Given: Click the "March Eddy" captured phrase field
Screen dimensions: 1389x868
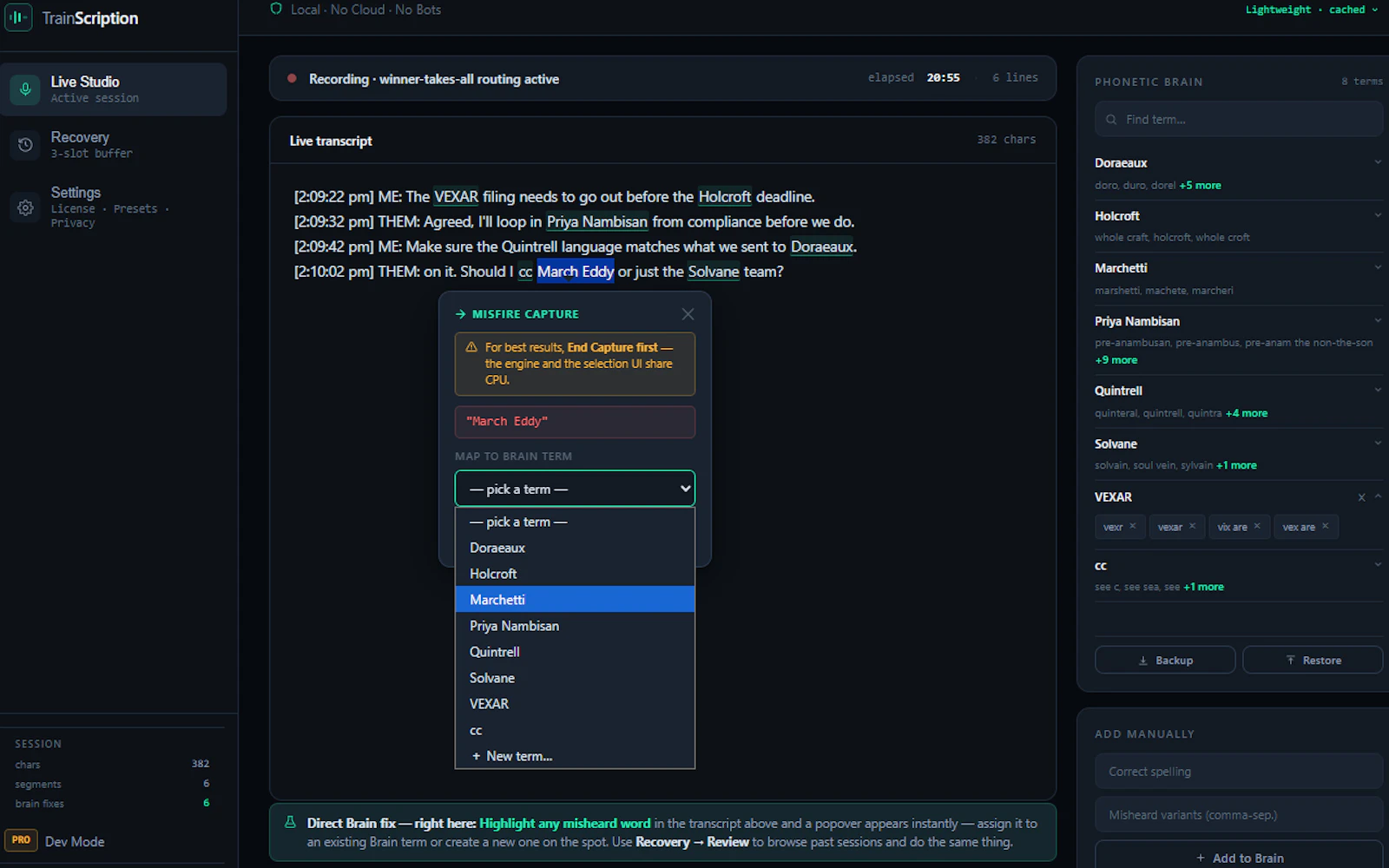Looking at the screenshot, I should pyautogui.click(x=575, y=422).
